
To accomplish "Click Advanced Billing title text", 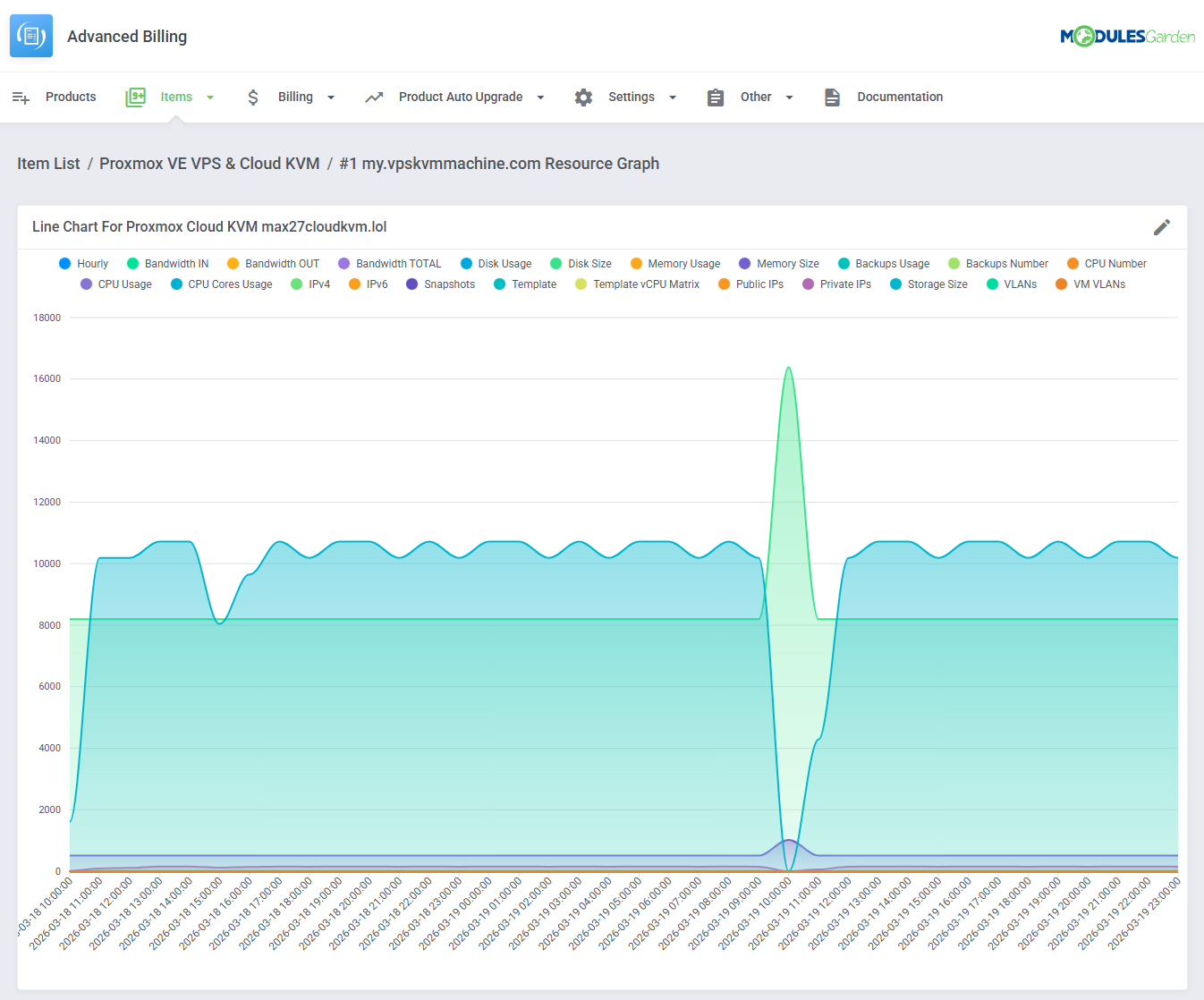I will [x=127, y=37].
